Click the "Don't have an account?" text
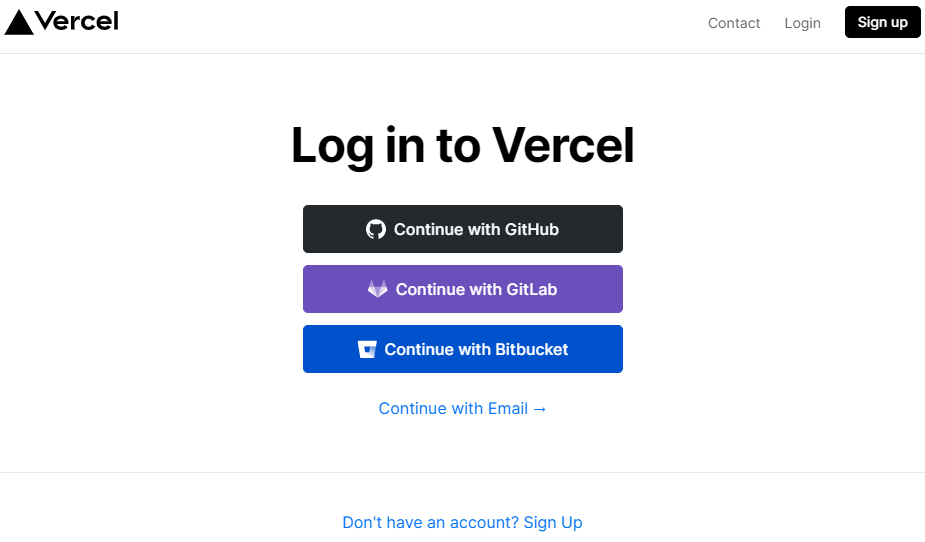 click(431, 523)
